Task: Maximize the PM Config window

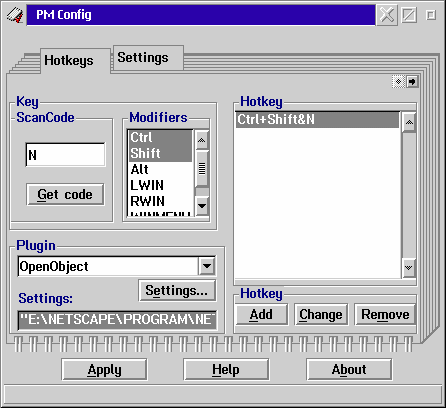Action: (409, 15)
